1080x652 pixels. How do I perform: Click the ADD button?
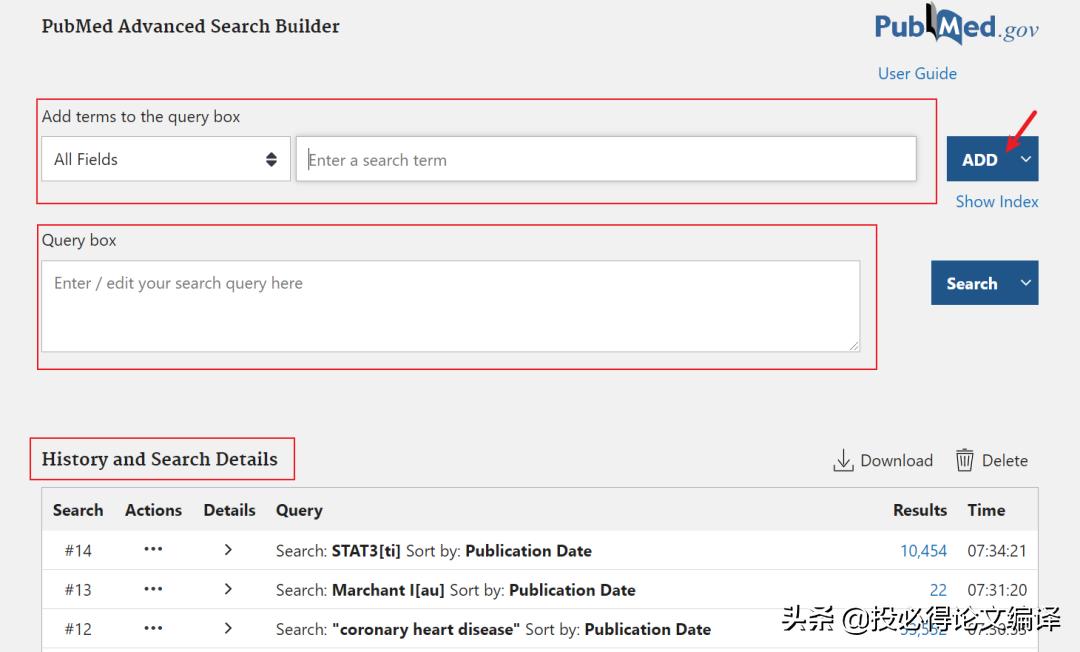tap(979, 159)
